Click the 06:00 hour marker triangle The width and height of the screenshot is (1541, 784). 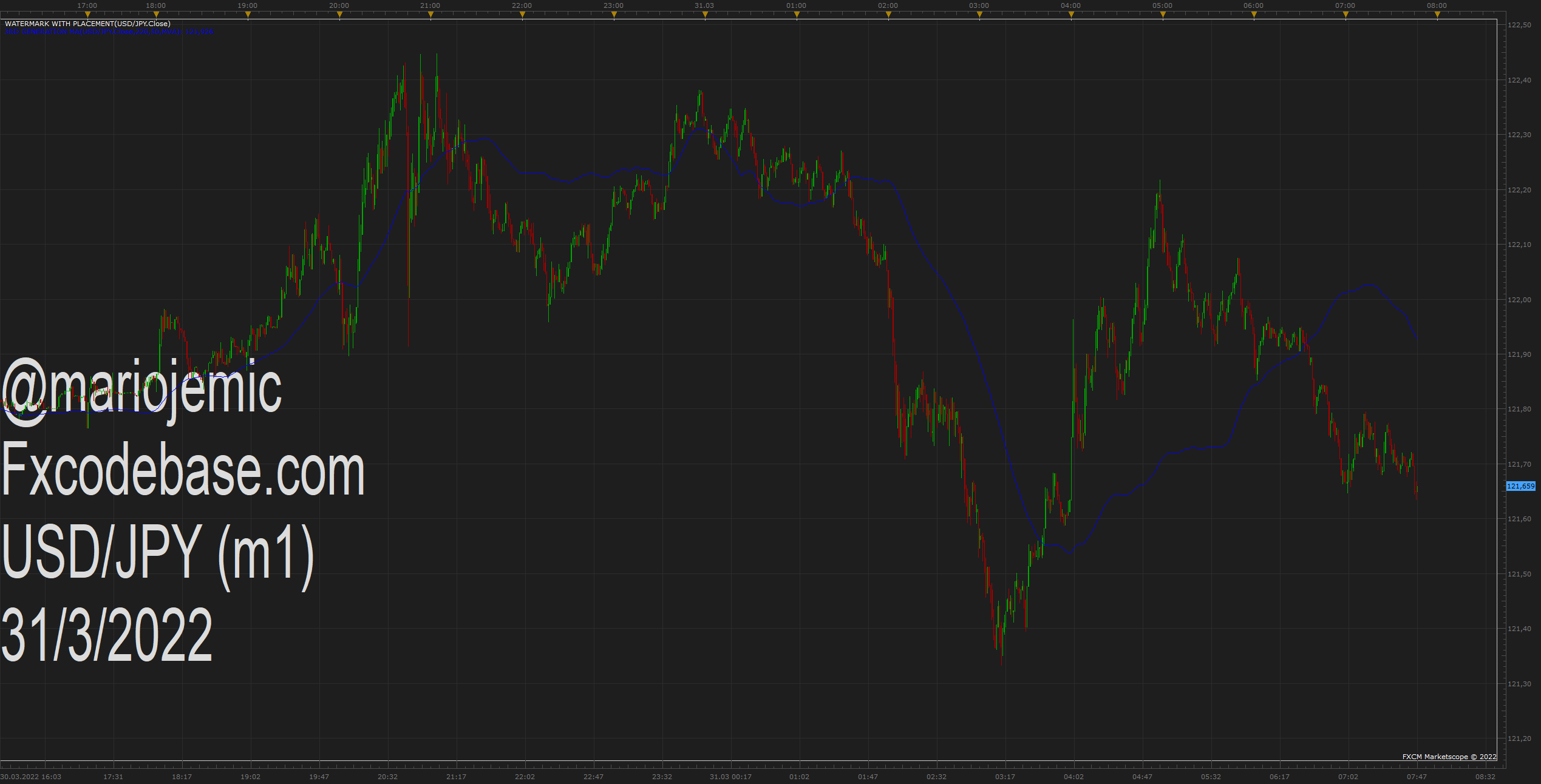[1254, 14]
